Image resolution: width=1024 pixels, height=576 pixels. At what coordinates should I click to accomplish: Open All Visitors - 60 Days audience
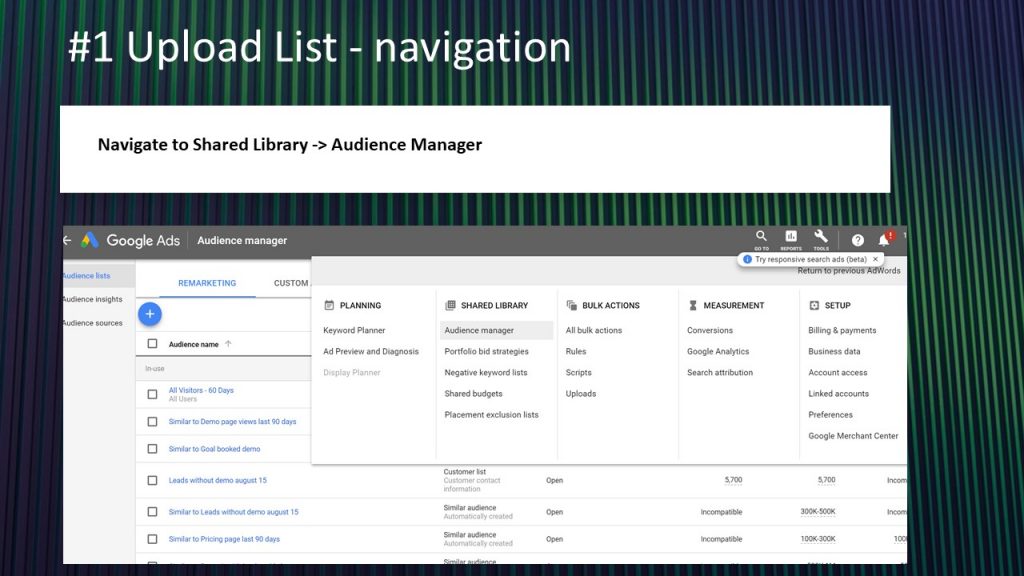[x=201, y=391]
